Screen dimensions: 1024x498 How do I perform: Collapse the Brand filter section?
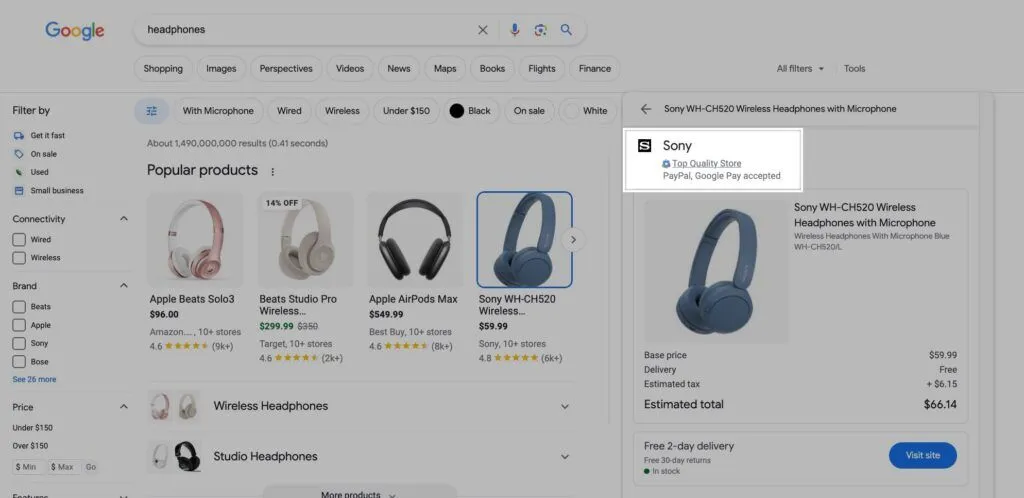(124, 286)
